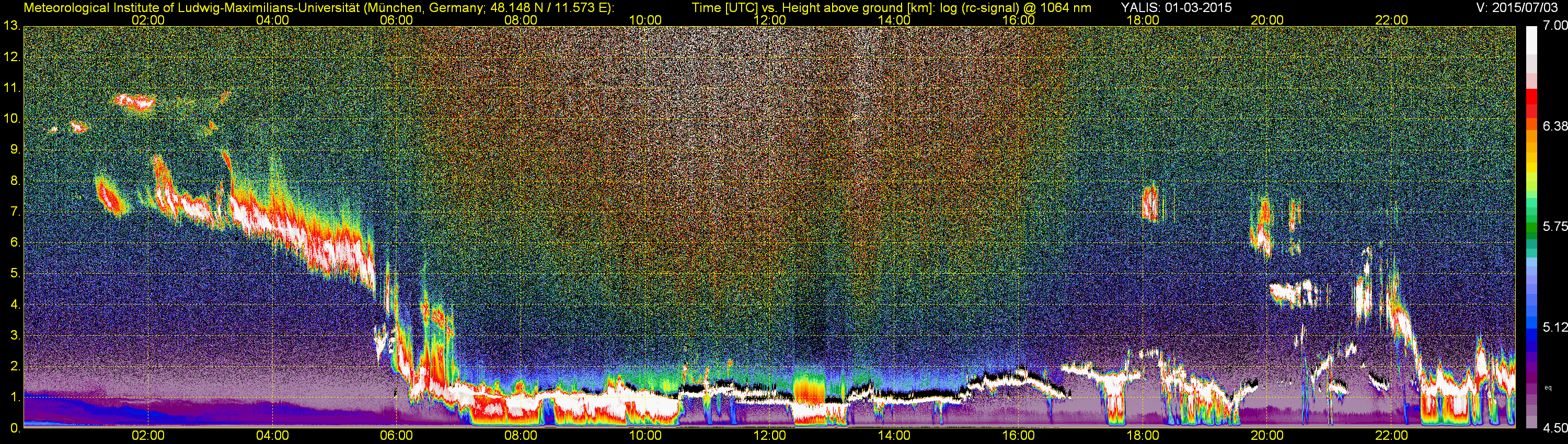
Task: Click the 7.00 value at the colorbar top
Action: click(1554, 26)
